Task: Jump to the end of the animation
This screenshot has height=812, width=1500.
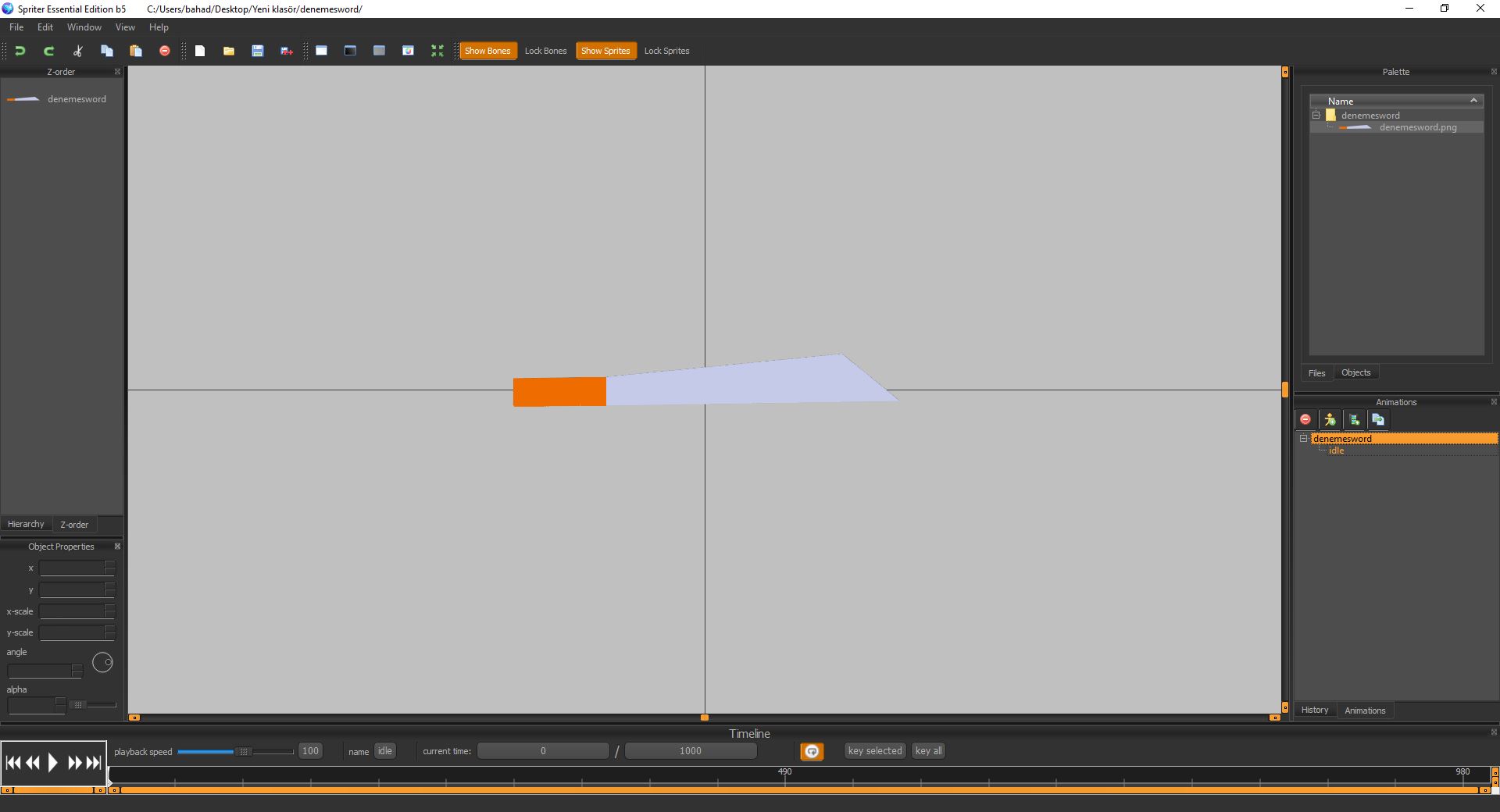Action: (x=94, y=763)
